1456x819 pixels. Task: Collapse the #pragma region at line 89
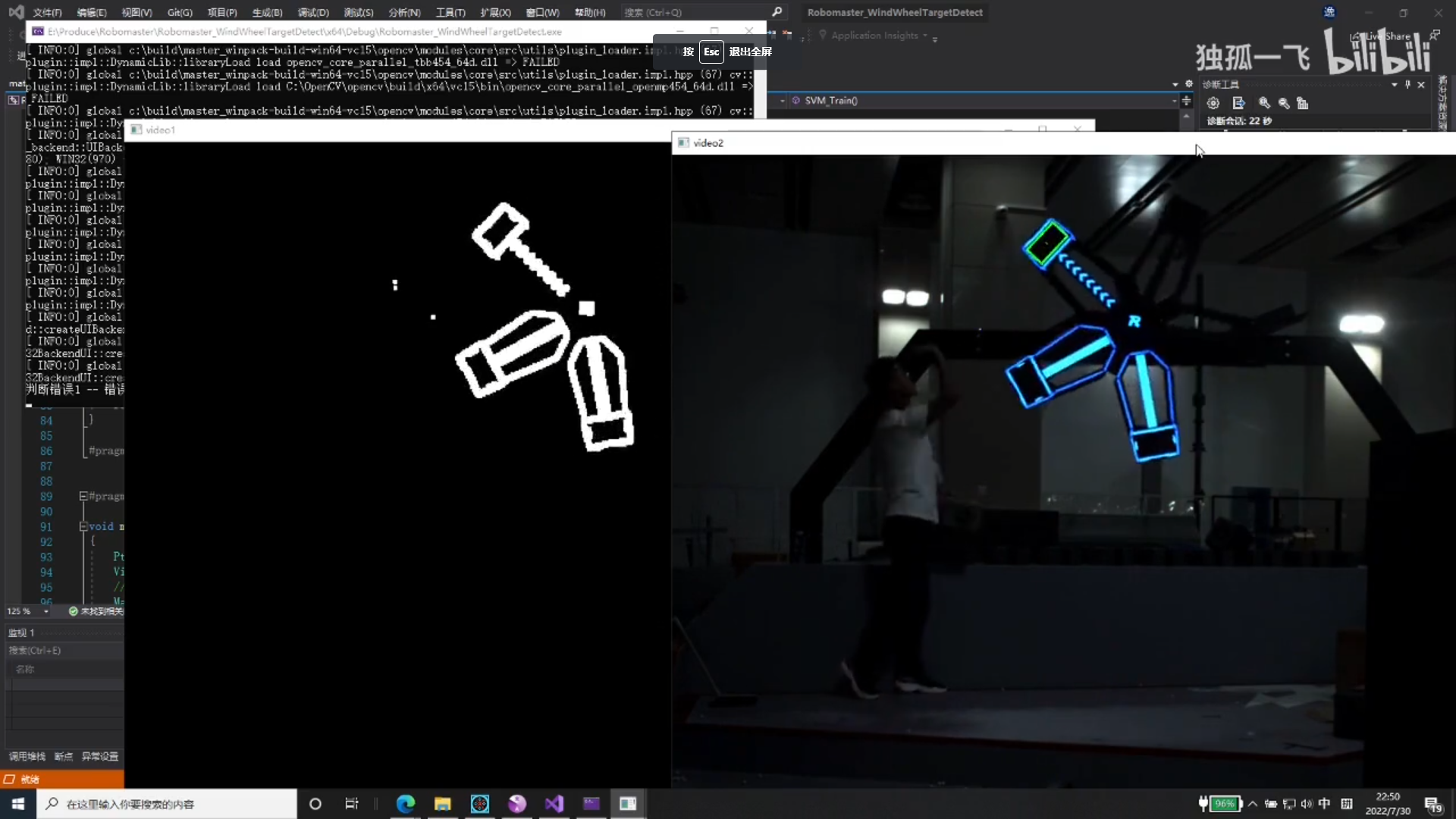point(83,496)
